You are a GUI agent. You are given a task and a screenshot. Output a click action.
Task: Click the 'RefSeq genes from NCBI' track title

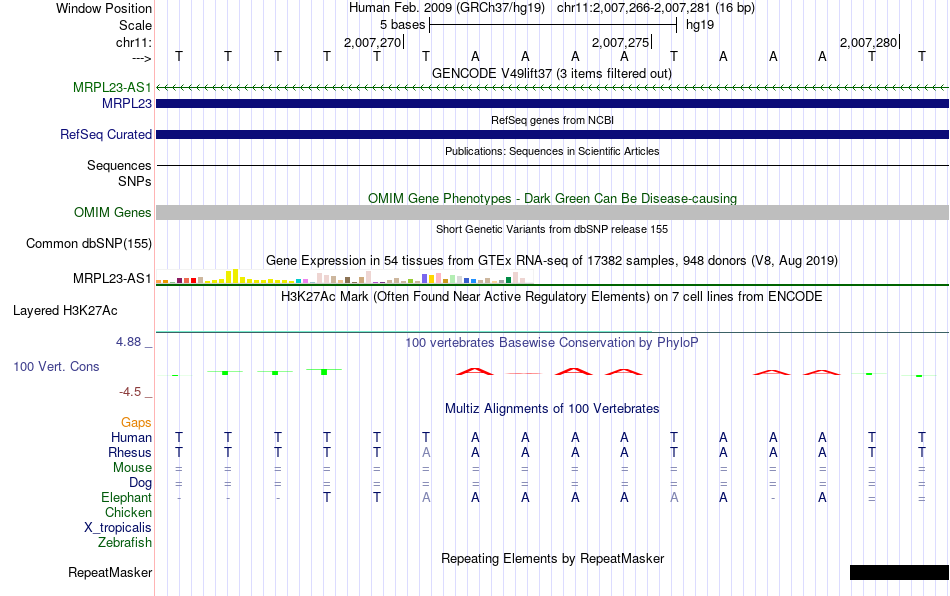[553, 120]
